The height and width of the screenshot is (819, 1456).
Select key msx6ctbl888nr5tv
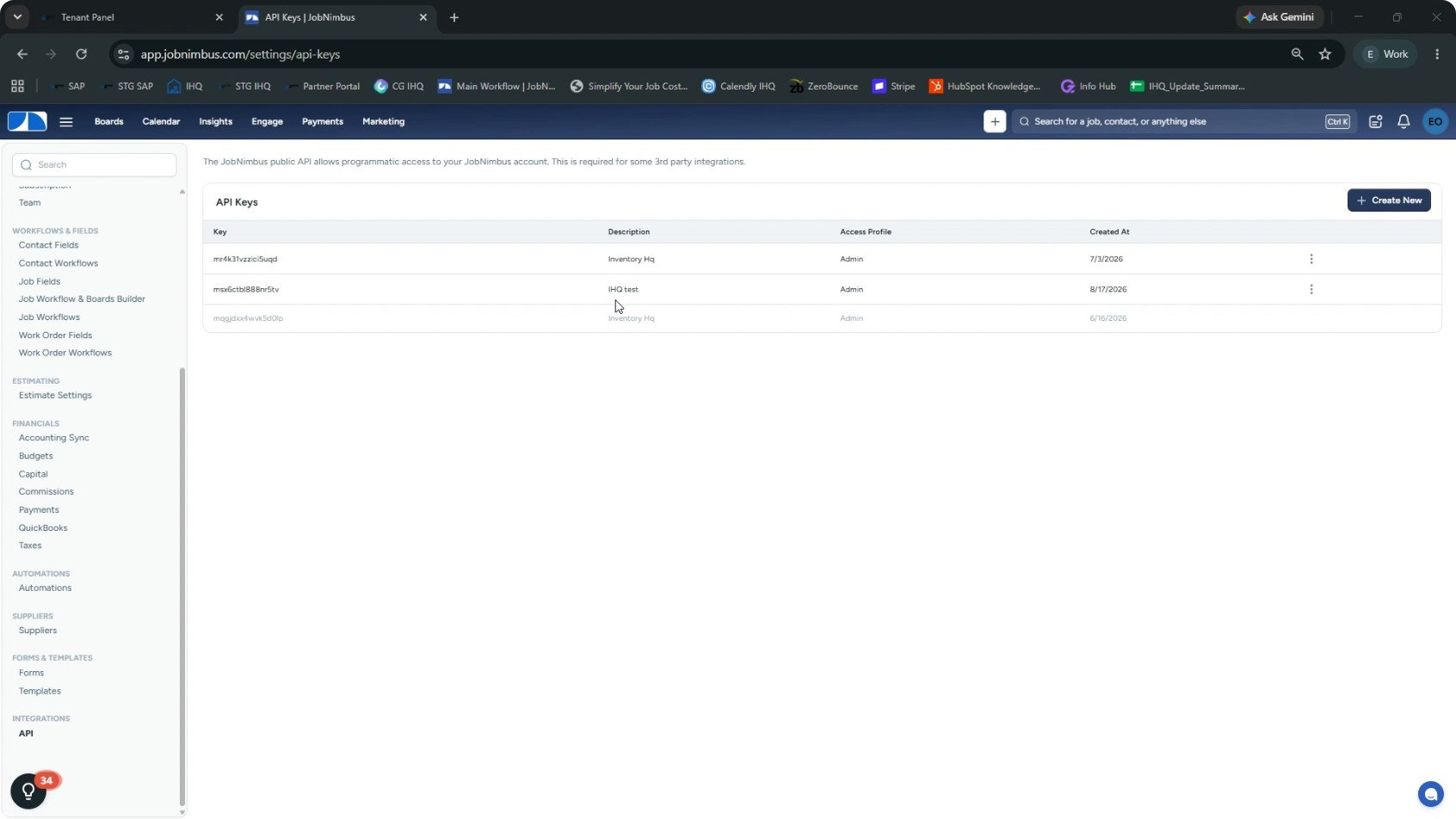246,289
